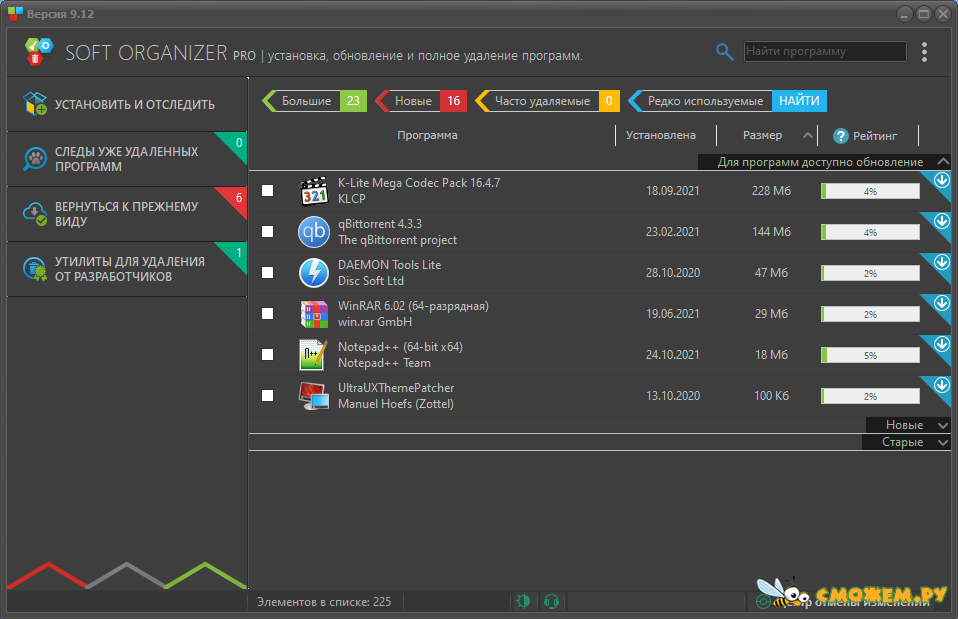958x619 pixels.
Task: Sort by 'Размер' column header
Action: pyautogui.click(x=762, y=135)
